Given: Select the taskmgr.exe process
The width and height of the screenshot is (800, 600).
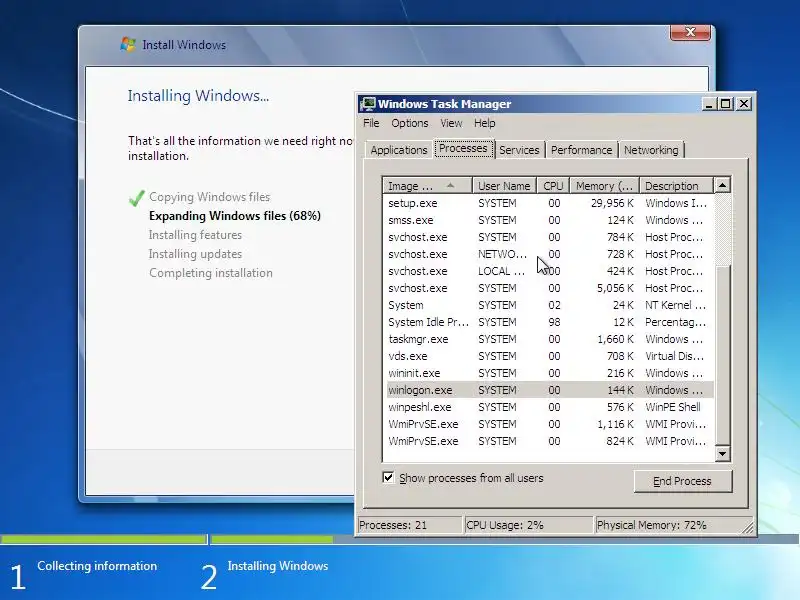Looking at the screenshot, I should pos(548,339).
